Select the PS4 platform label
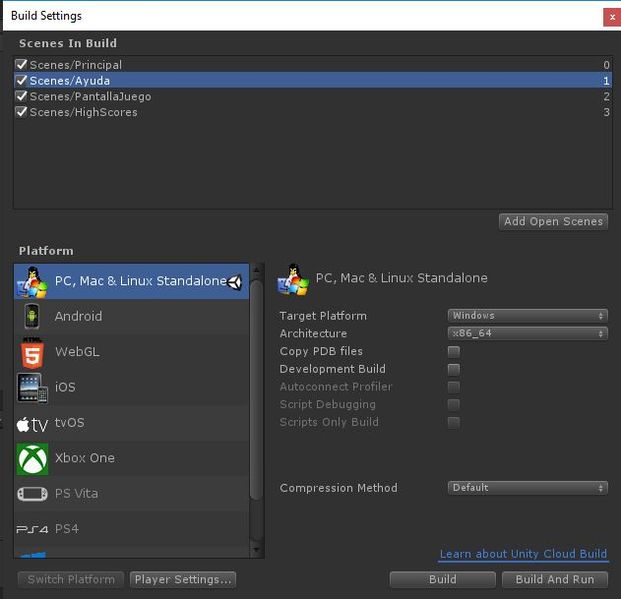This screenshot has width=621, height=599. pos(67,529)
